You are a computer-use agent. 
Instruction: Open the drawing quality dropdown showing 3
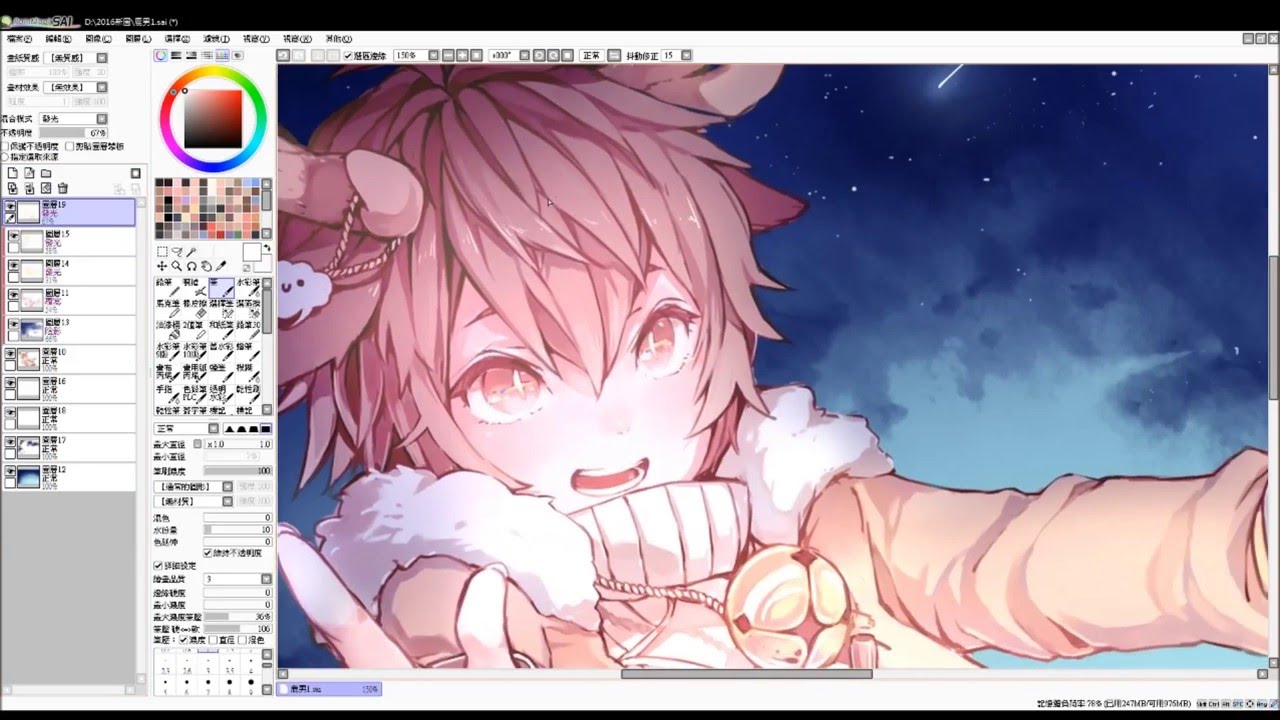266,579
